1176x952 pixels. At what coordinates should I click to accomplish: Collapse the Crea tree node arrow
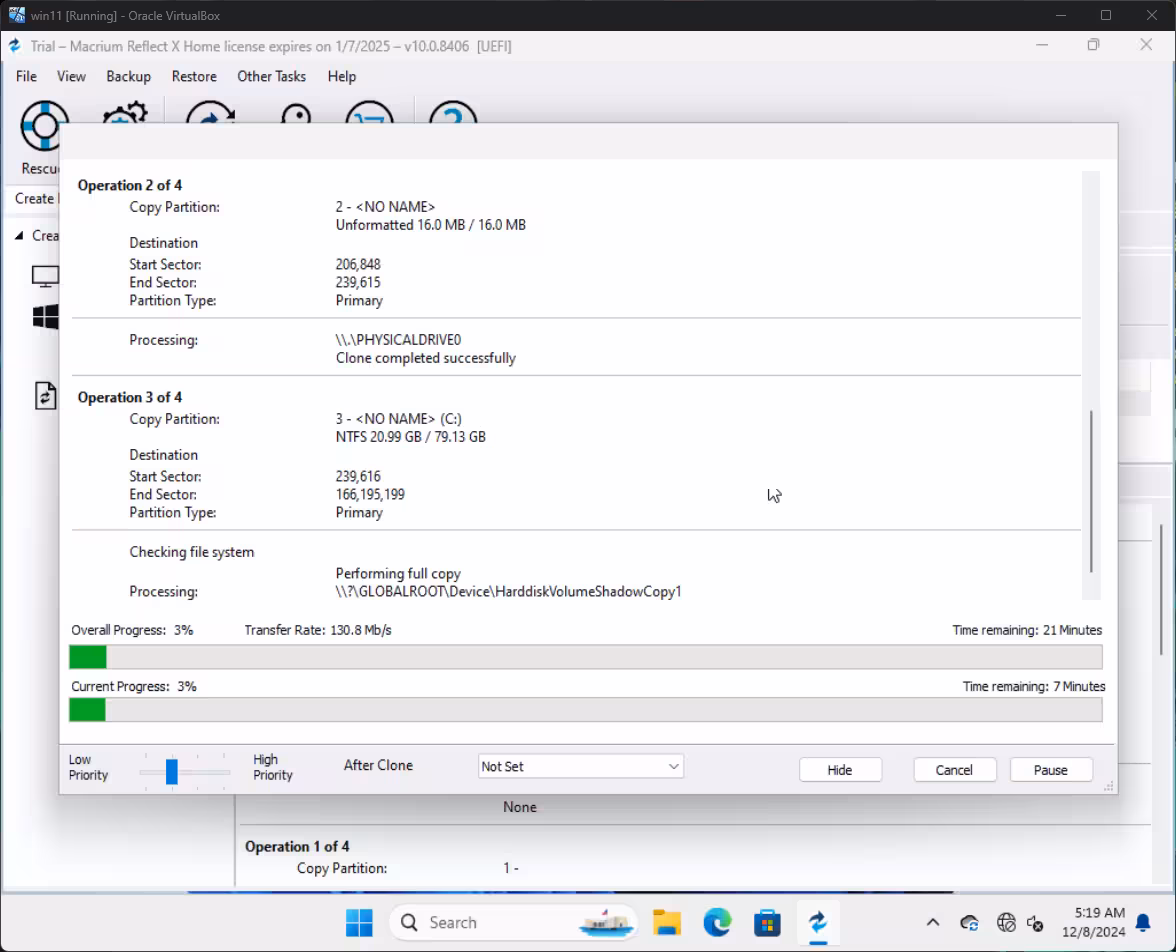click(20, 236)
